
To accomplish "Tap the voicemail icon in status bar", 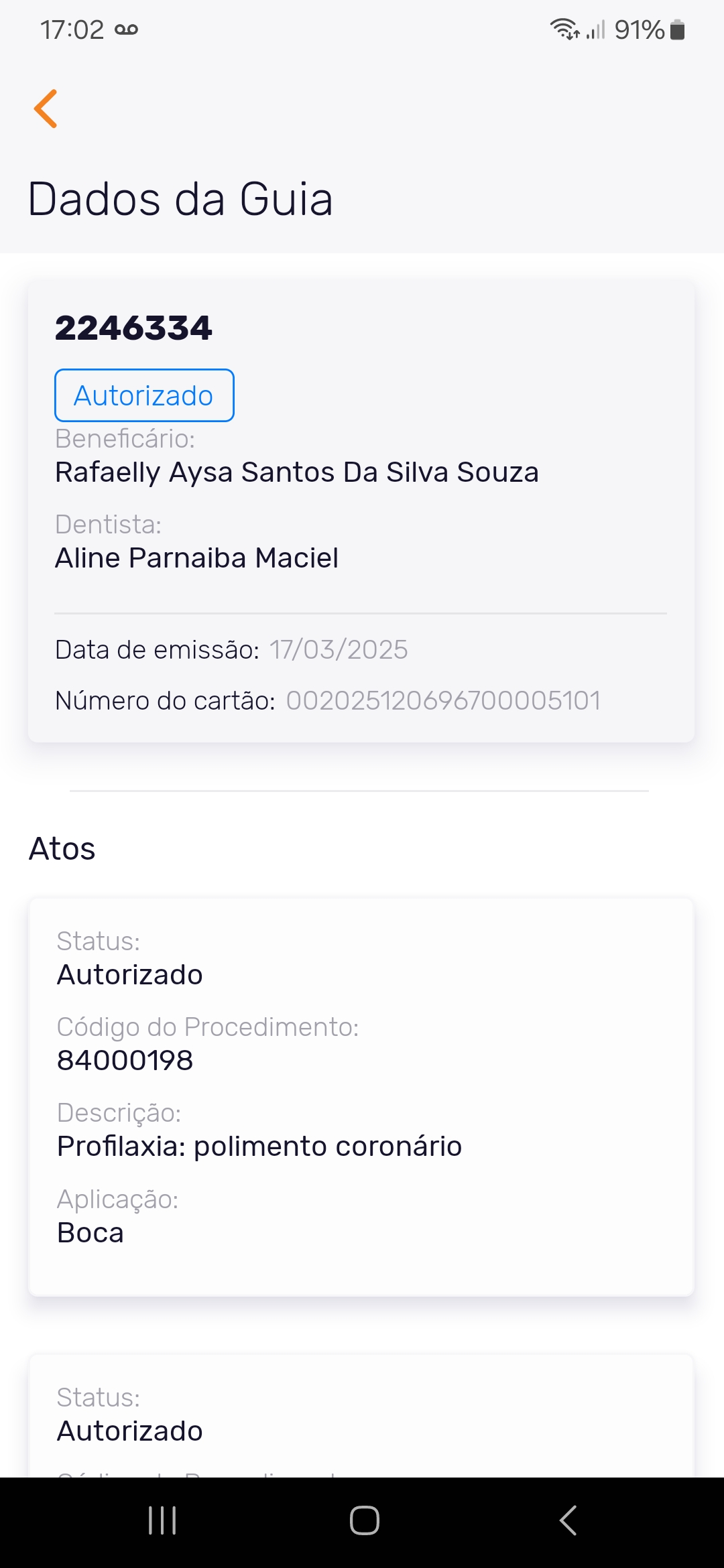I will (x=126, y=29).
